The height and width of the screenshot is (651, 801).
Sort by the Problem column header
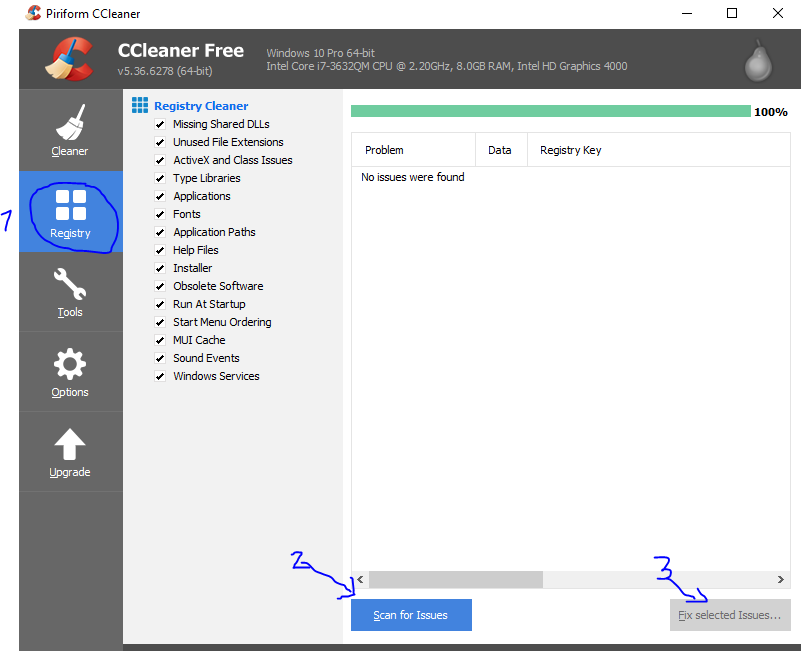[413, 150]
